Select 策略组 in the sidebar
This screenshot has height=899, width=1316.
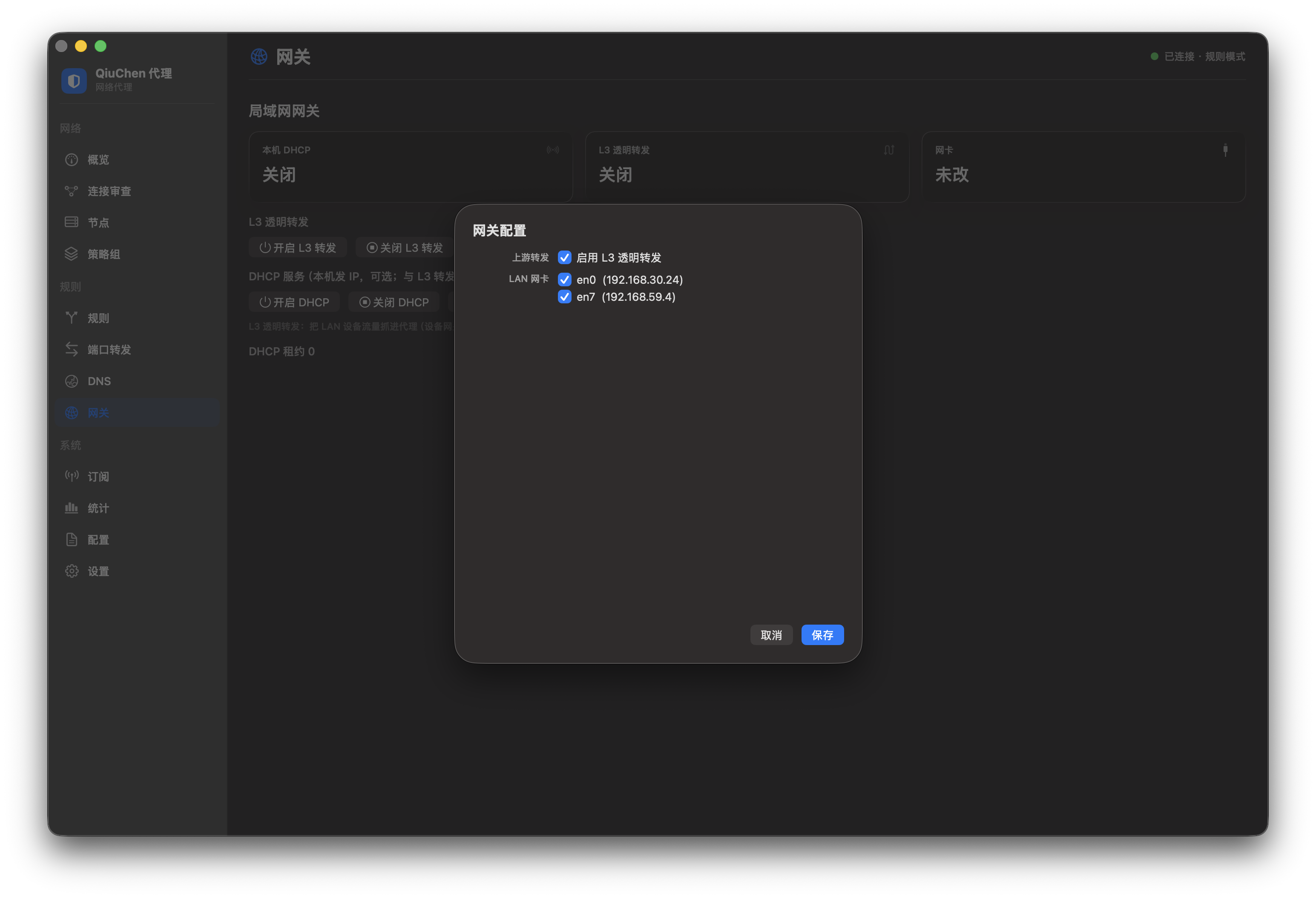click(138, 254)
